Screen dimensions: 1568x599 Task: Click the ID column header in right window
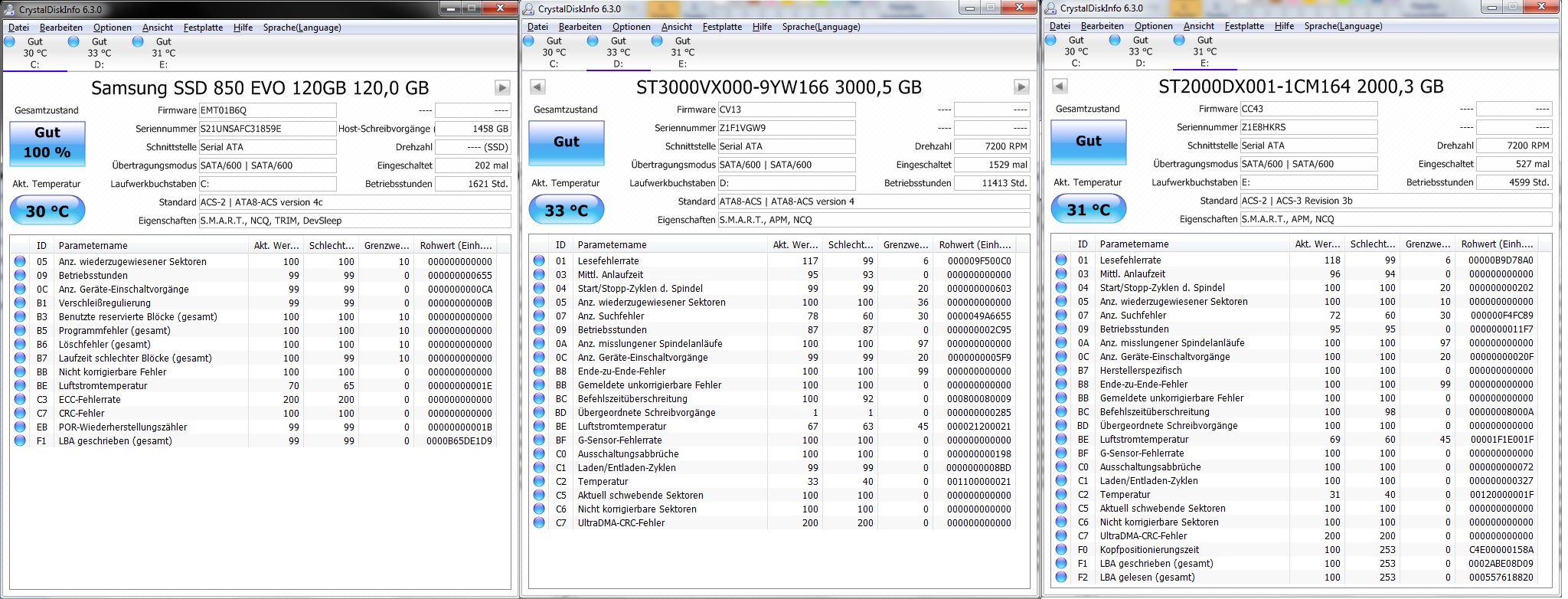1082,244
